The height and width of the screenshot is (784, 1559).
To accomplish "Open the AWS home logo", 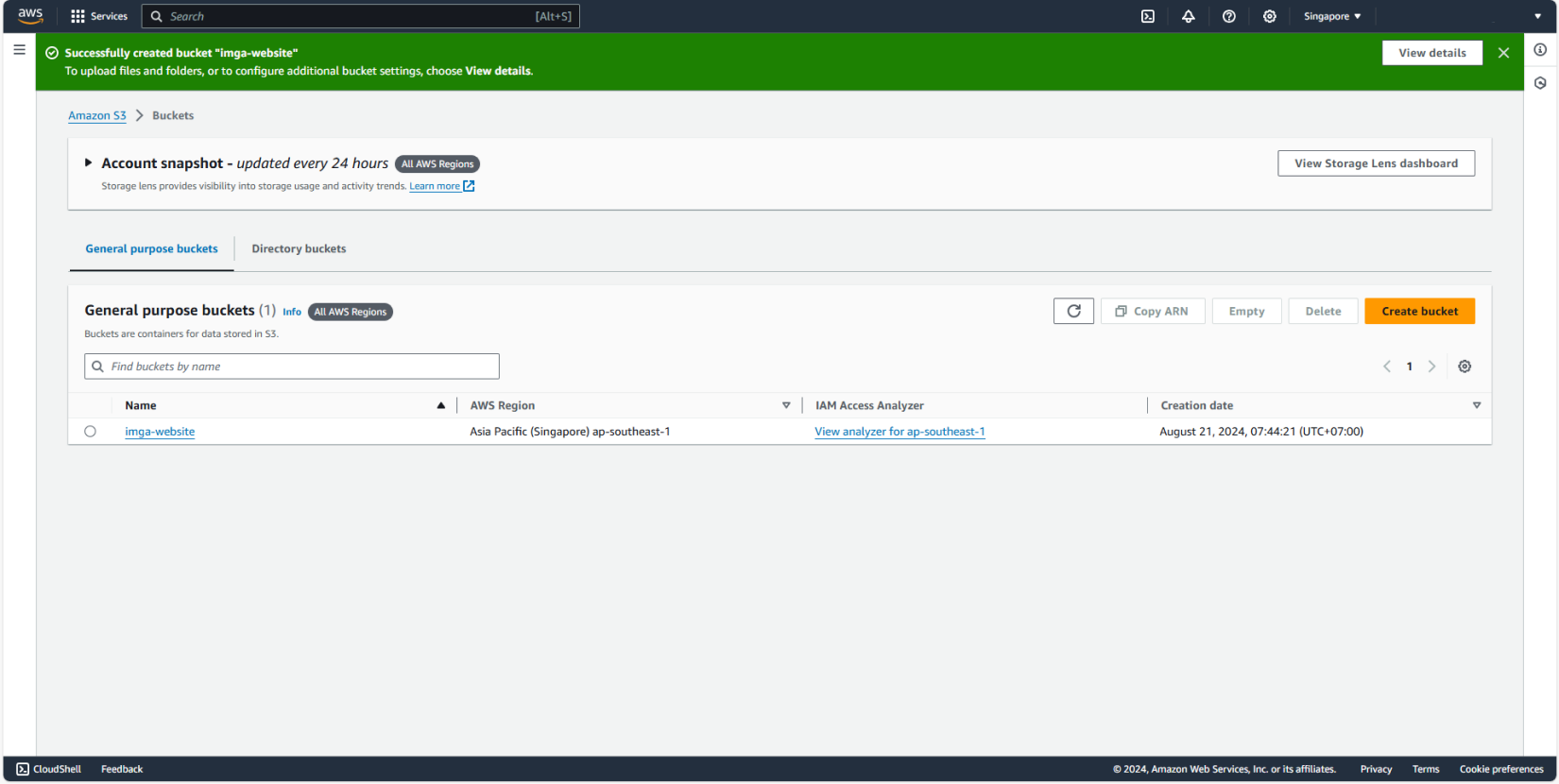I will tap(30, 16).
